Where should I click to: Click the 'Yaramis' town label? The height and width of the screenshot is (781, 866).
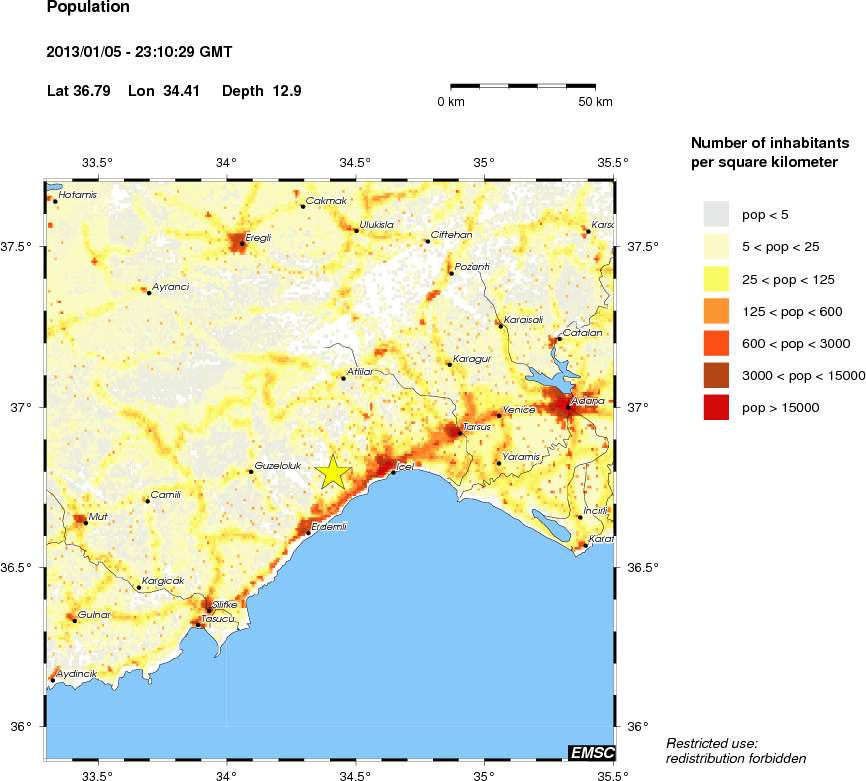pyautogui.click(x=521, y=457)
